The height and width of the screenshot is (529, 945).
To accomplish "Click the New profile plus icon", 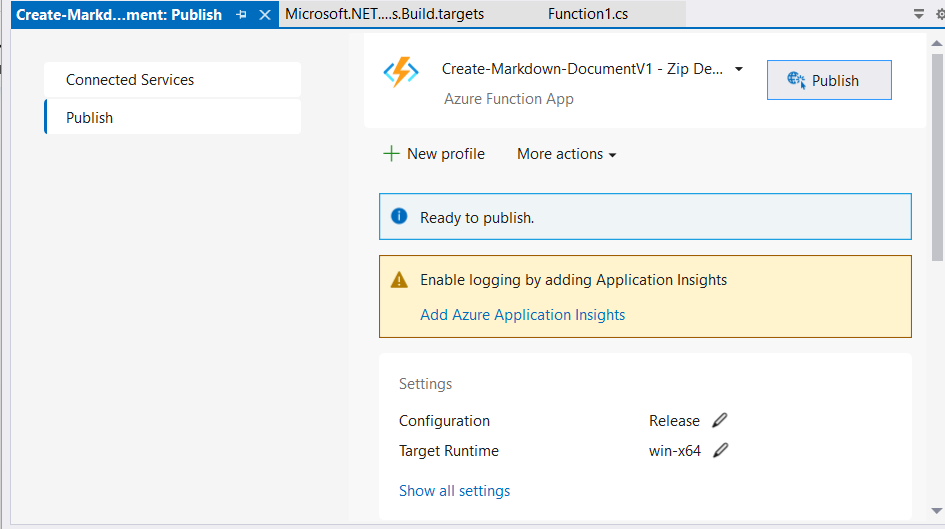I will click(391, 154).
